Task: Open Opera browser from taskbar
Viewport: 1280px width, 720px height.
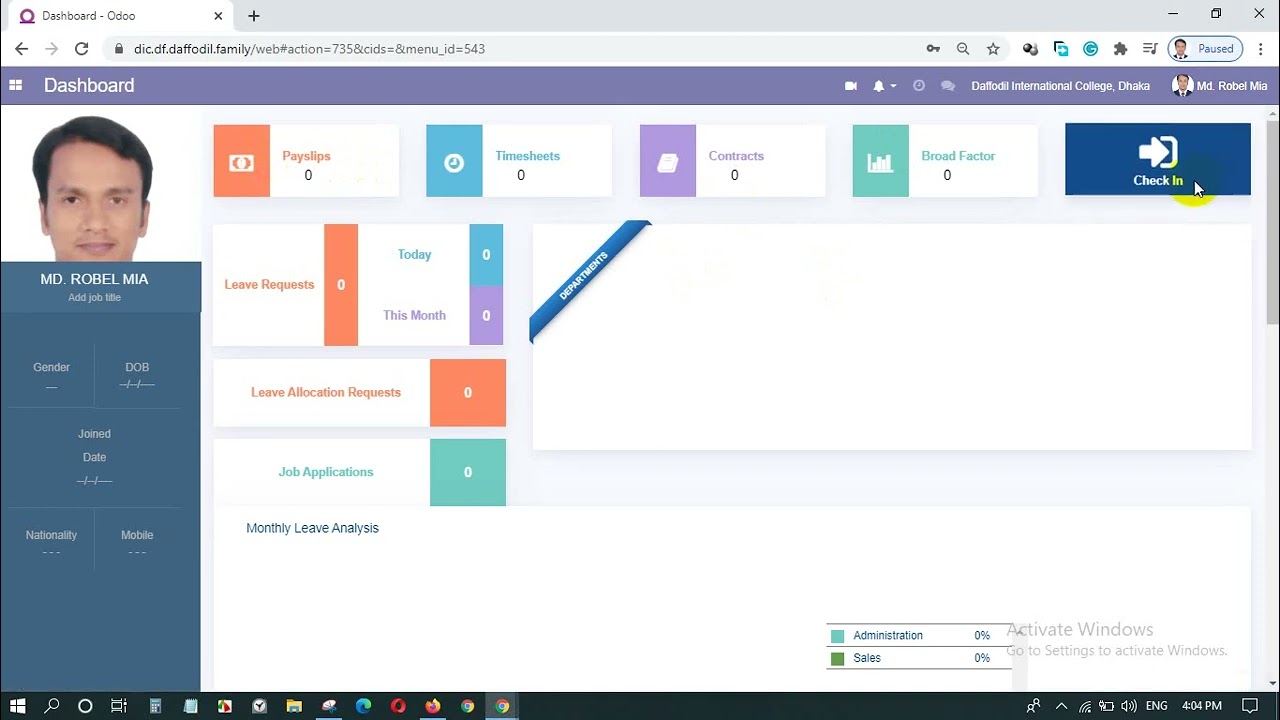Action: (398, 706)
